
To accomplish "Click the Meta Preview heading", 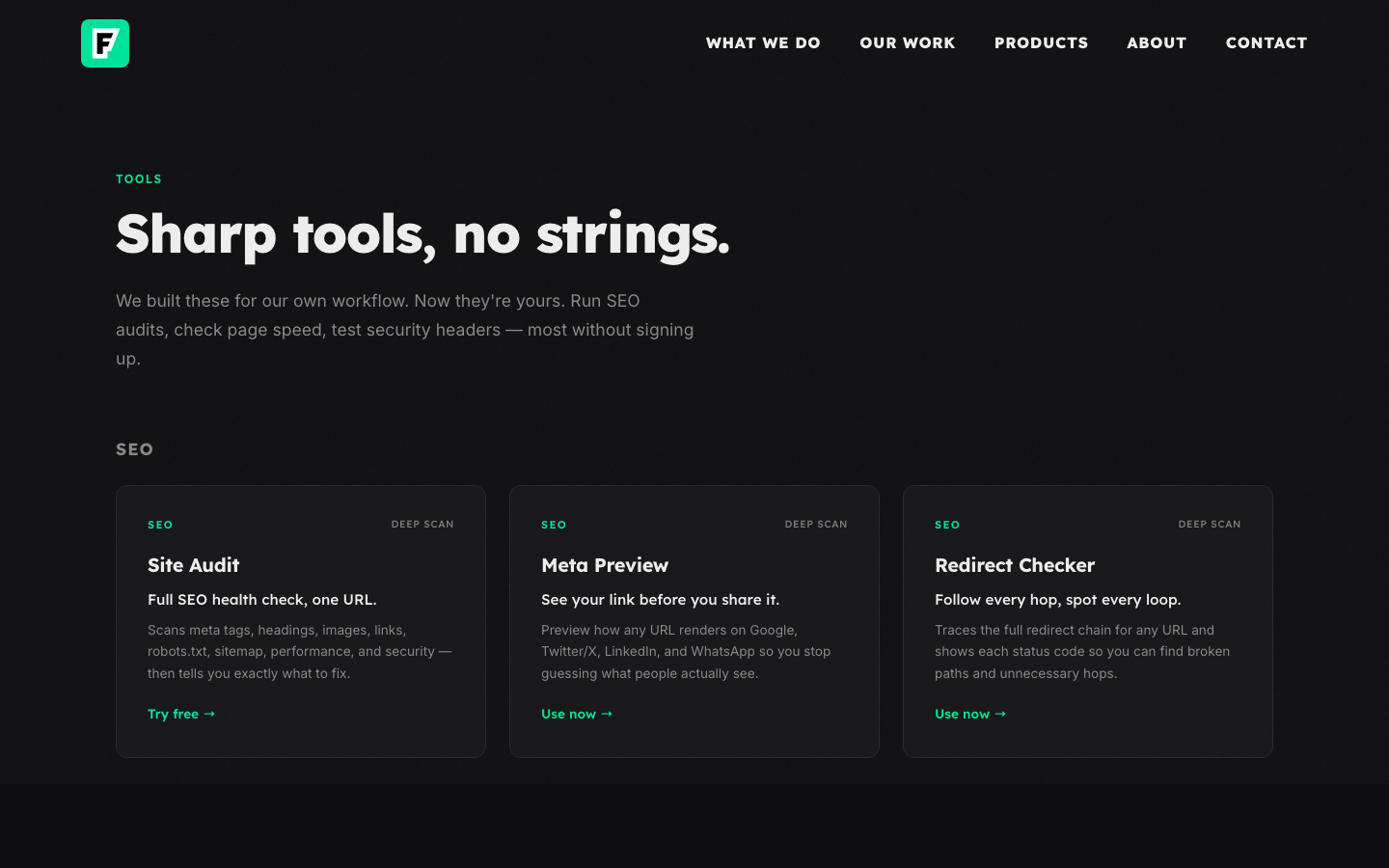I will click(x=605, y=565).
